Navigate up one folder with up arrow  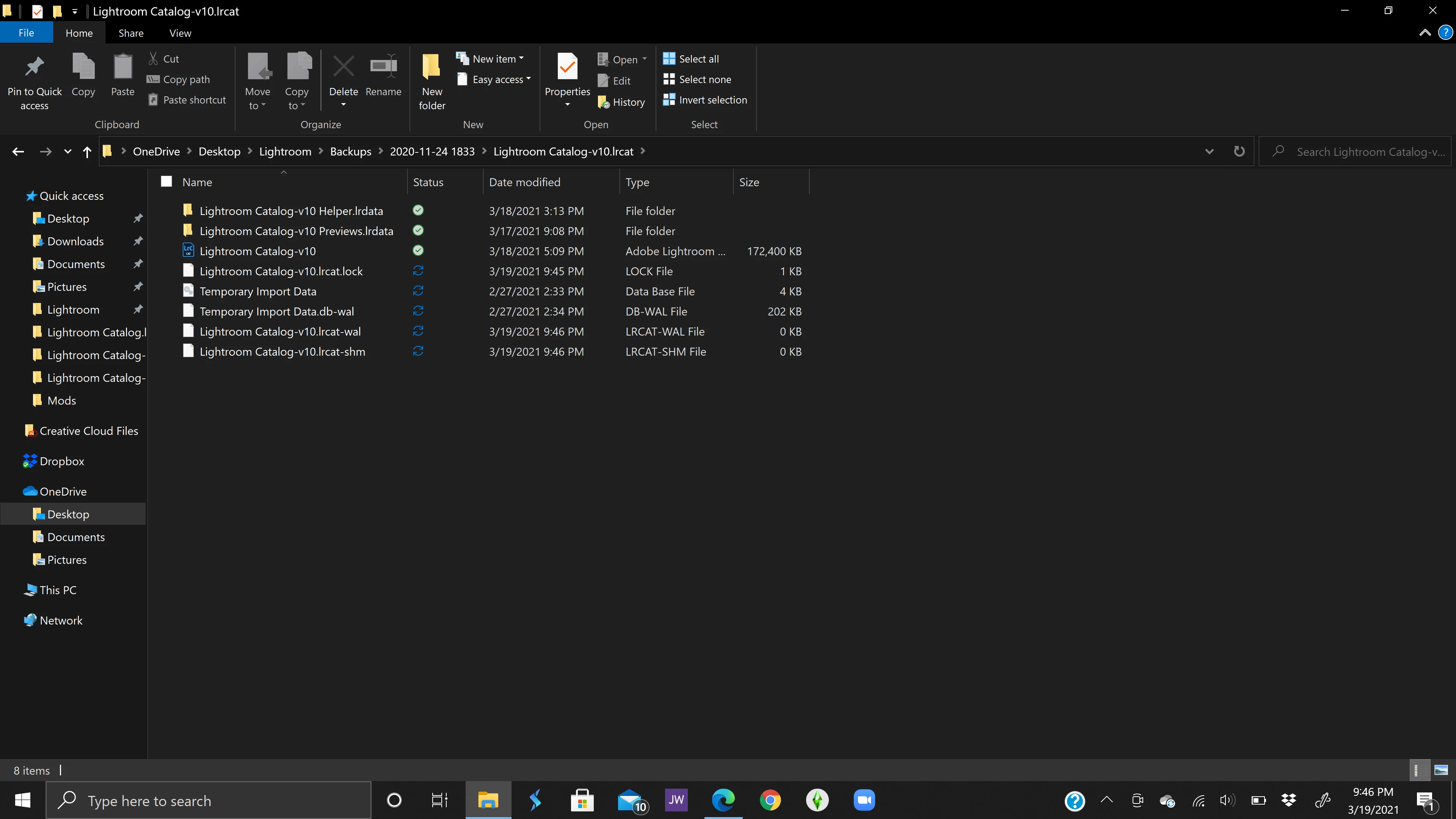point(86,152)
